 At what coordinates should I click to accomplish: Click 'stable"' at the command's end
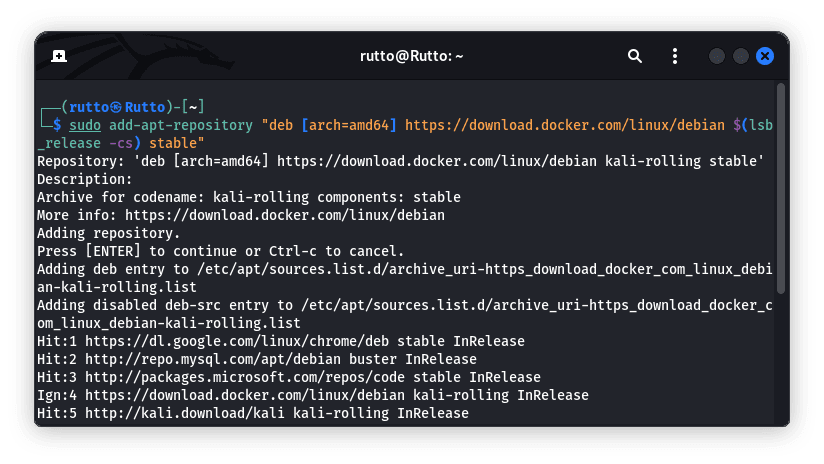point(177,143)
